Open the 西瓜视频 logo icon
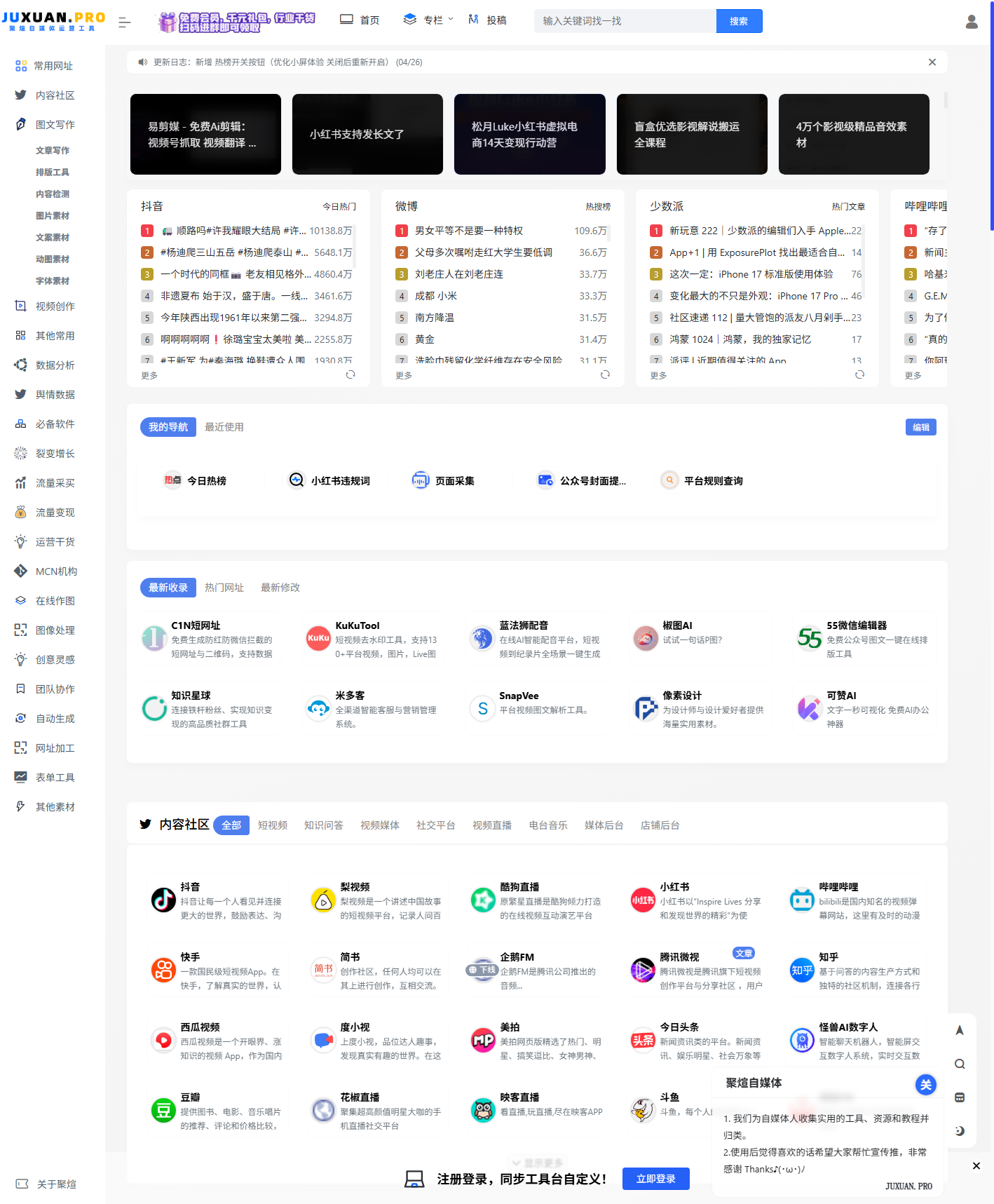Viewport: 994px width, 1204px height. click(163, 1040)
